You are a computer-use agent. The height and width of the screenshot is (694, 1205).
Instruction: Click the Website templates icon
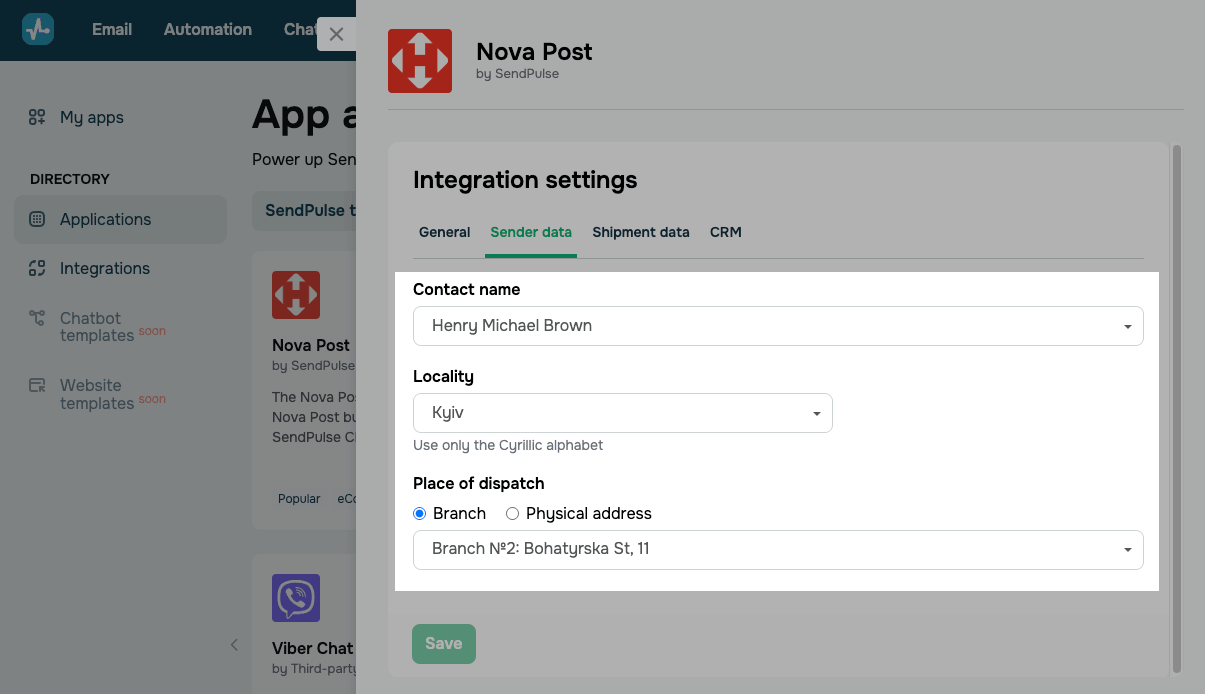tap(37, 385)
